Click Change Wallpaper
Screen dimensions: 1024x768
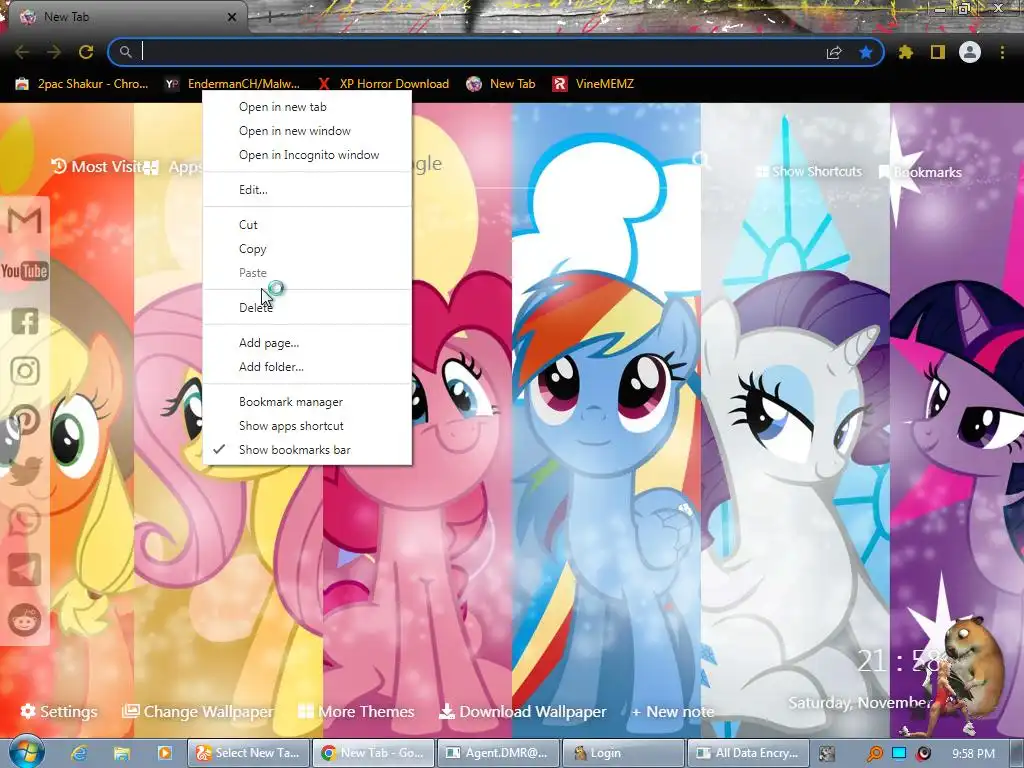point(199,711)
